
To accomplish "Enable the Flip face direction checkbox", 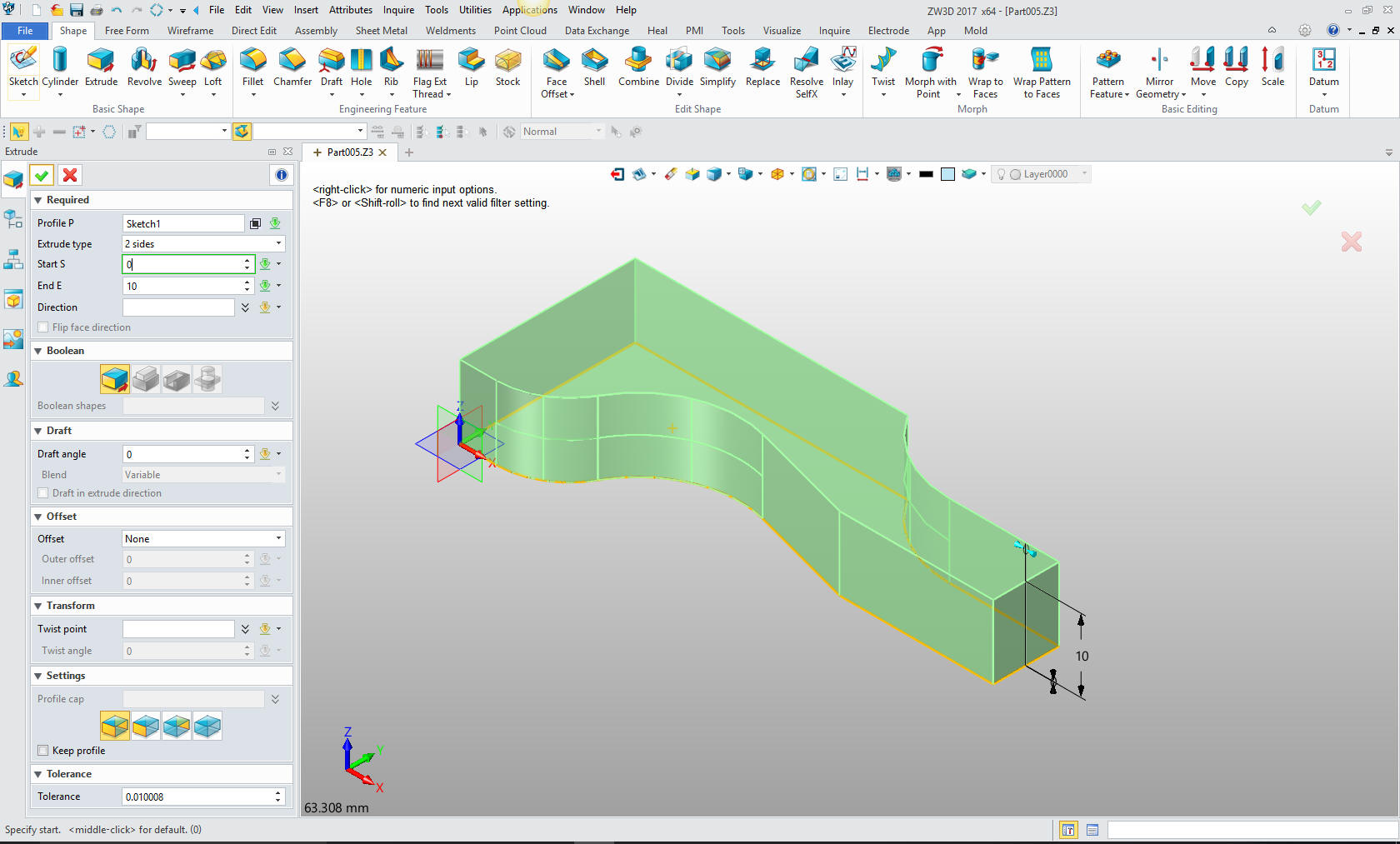I will click(43, 327).
